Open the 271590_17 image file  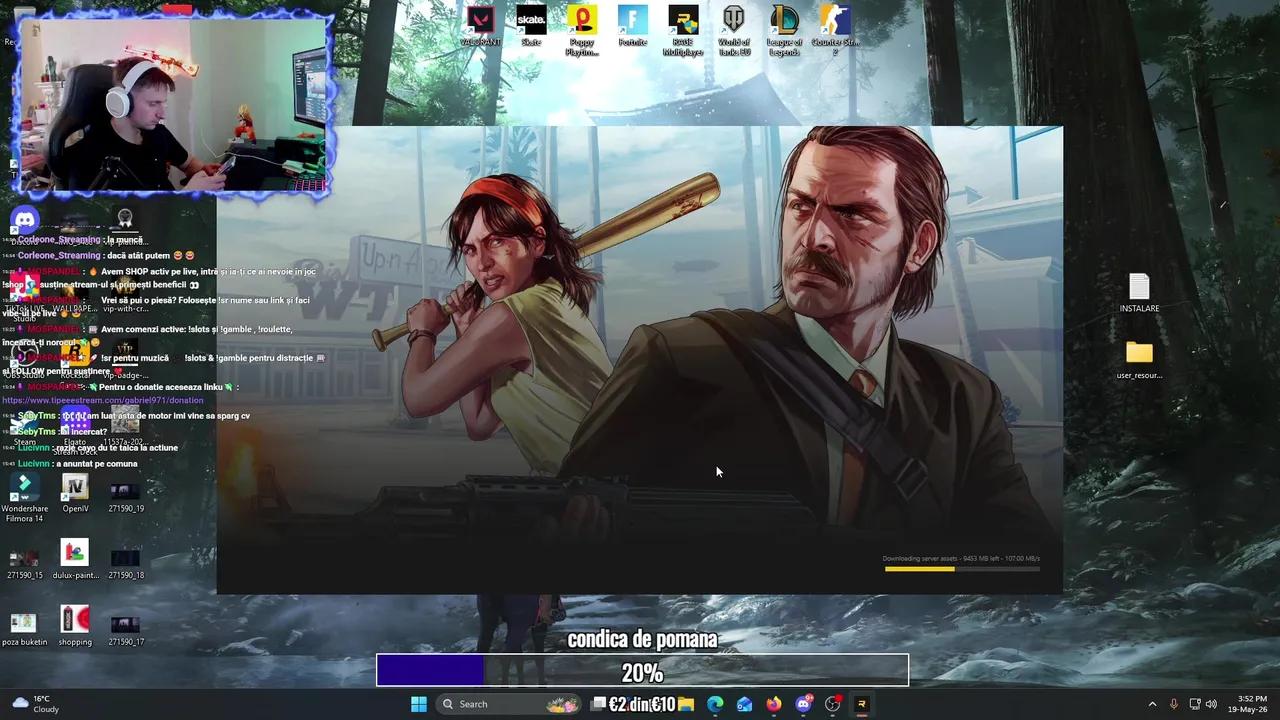click(125, 628)
